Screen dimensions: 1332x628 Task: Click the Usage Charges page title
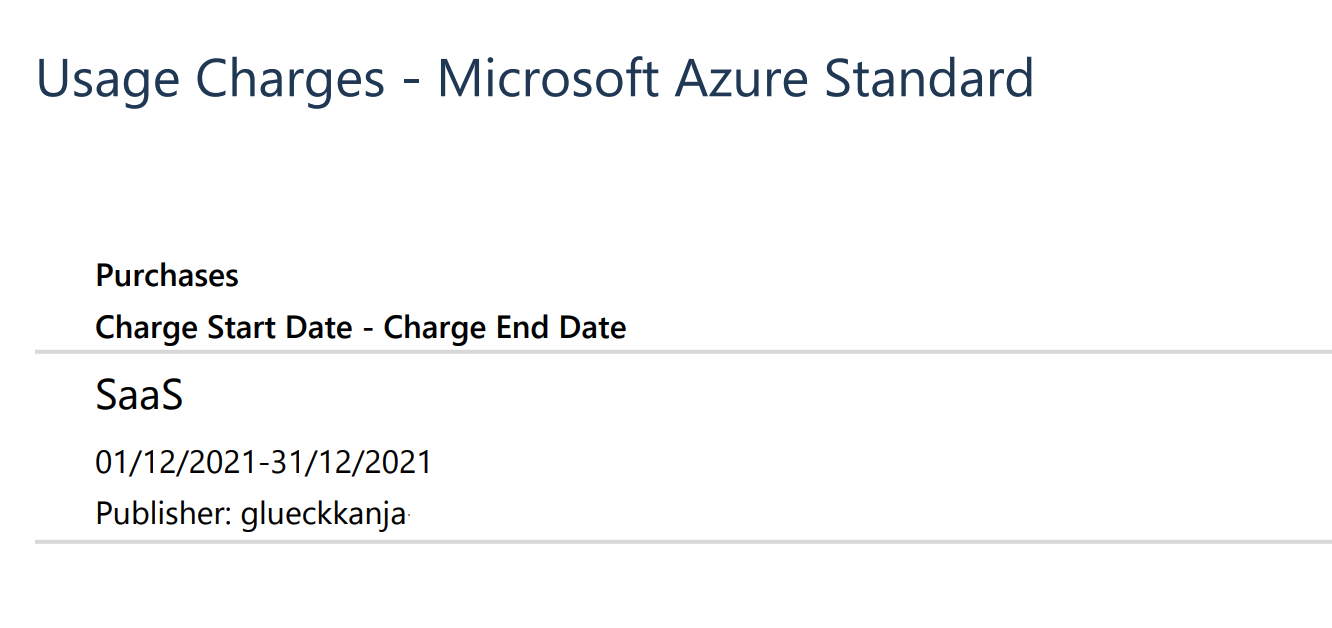pos(534,79)
